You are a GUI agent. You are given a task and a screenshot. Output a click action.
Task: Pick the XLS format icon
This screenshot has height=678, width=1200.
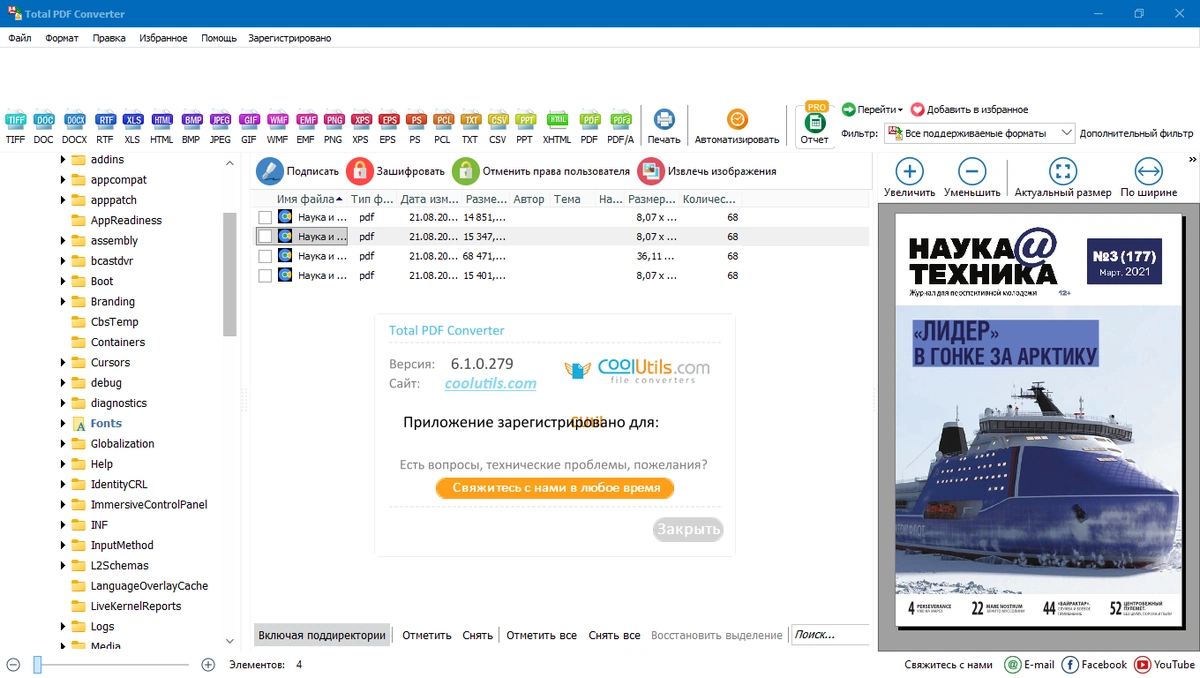[132, 126]
